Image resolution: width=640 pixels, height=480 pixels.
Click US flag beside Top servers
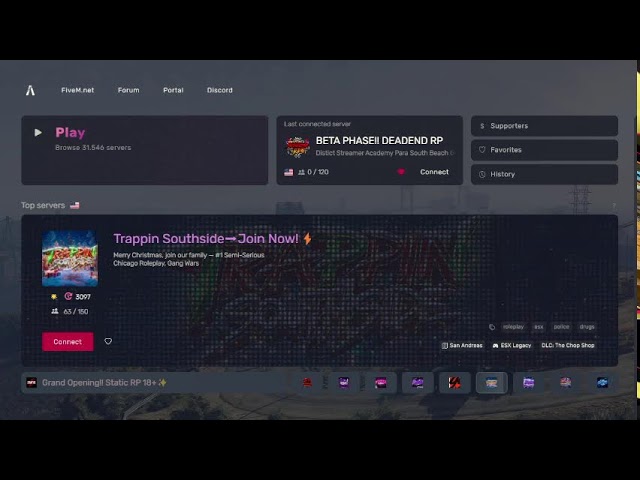(75, 205)
